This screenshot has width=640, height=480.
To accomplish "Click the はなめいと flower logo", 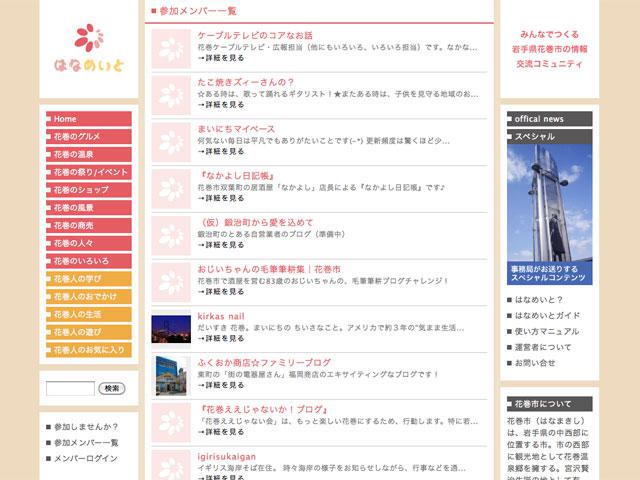I will [x=89, y=49].
